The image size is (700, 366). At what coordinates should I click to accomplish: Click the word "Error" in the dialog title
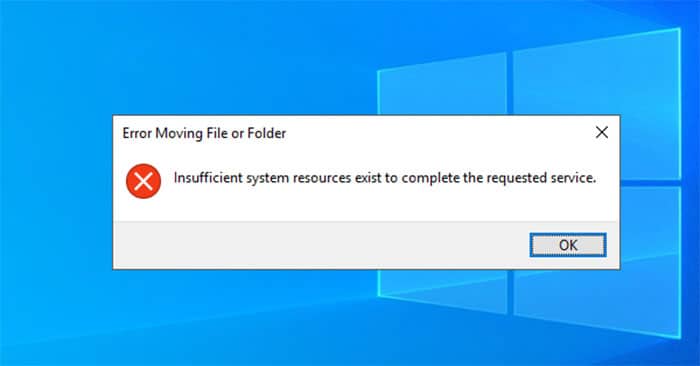[x=137, y=133]
